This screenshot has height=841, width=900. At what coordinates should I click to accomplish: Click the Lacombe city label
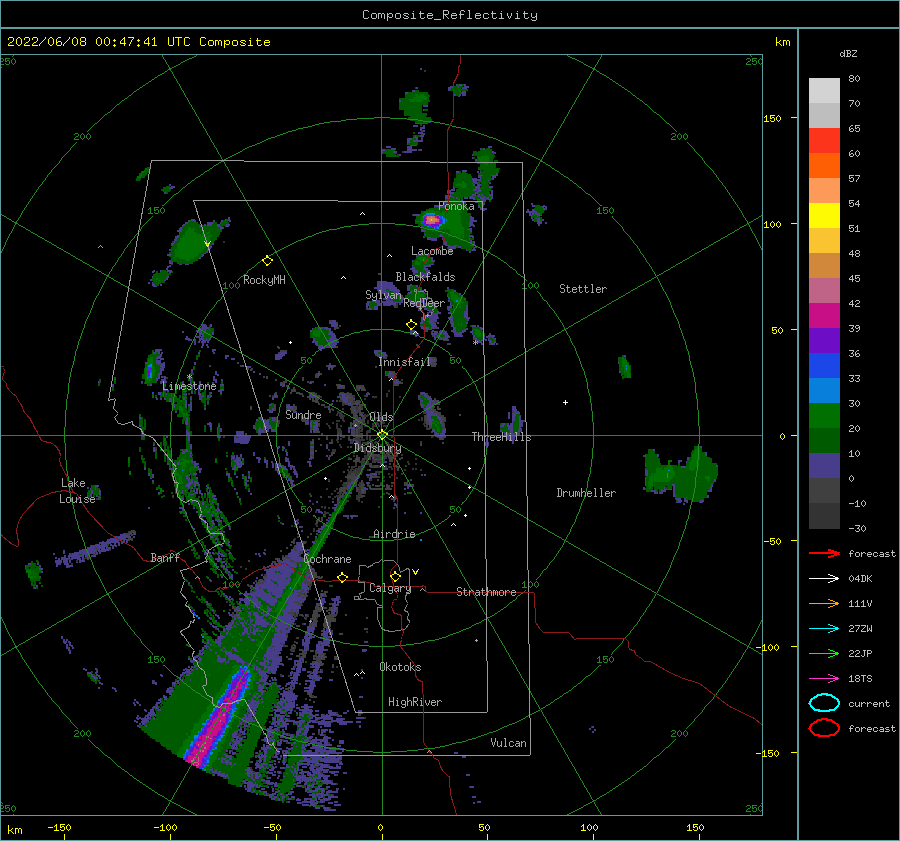[x=432, y=251]
